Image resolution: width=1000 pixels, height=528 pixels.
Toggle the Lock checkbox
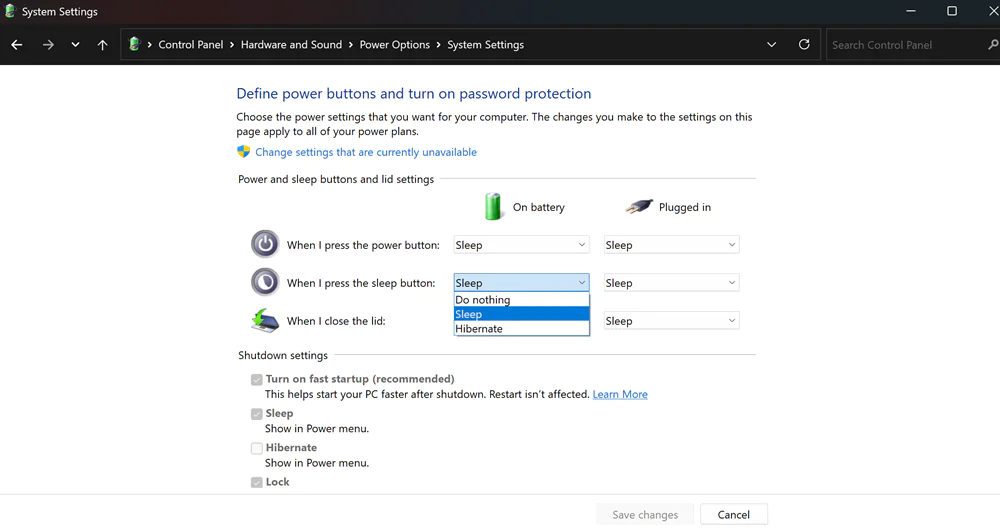(x=256, y=483)
